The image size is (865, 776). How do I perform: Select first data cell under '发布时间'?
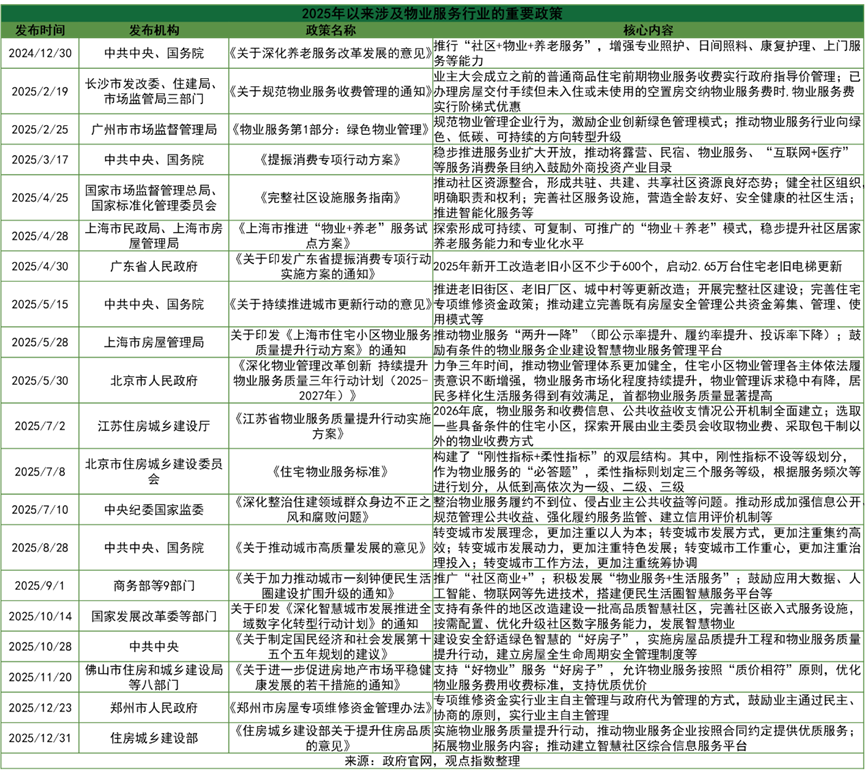pos(40,53)
